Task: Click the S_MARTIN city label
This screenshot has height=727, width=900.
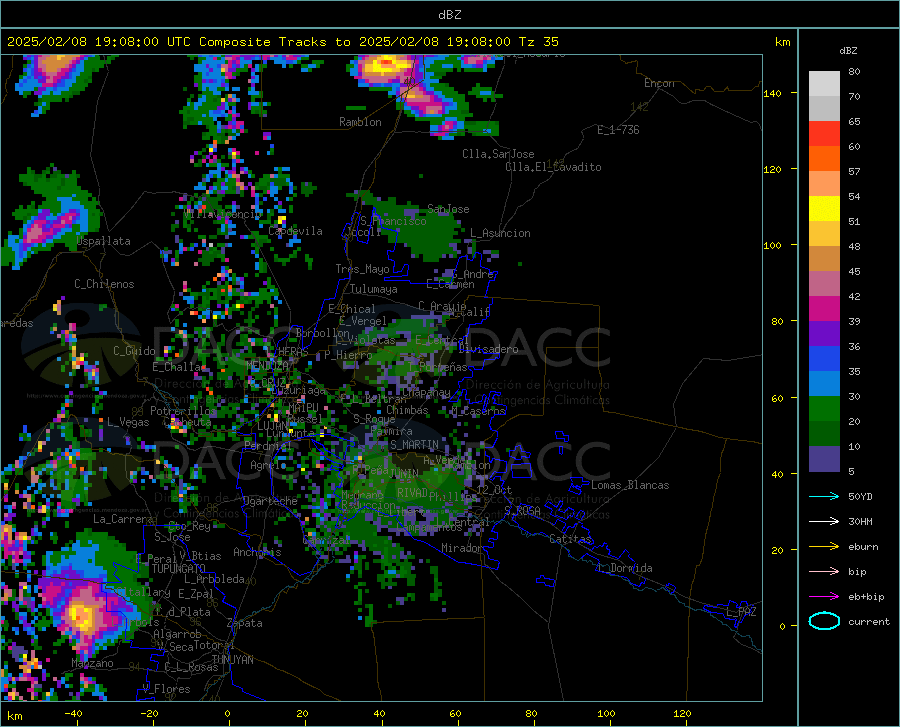Action: click(x=414, y=445)
